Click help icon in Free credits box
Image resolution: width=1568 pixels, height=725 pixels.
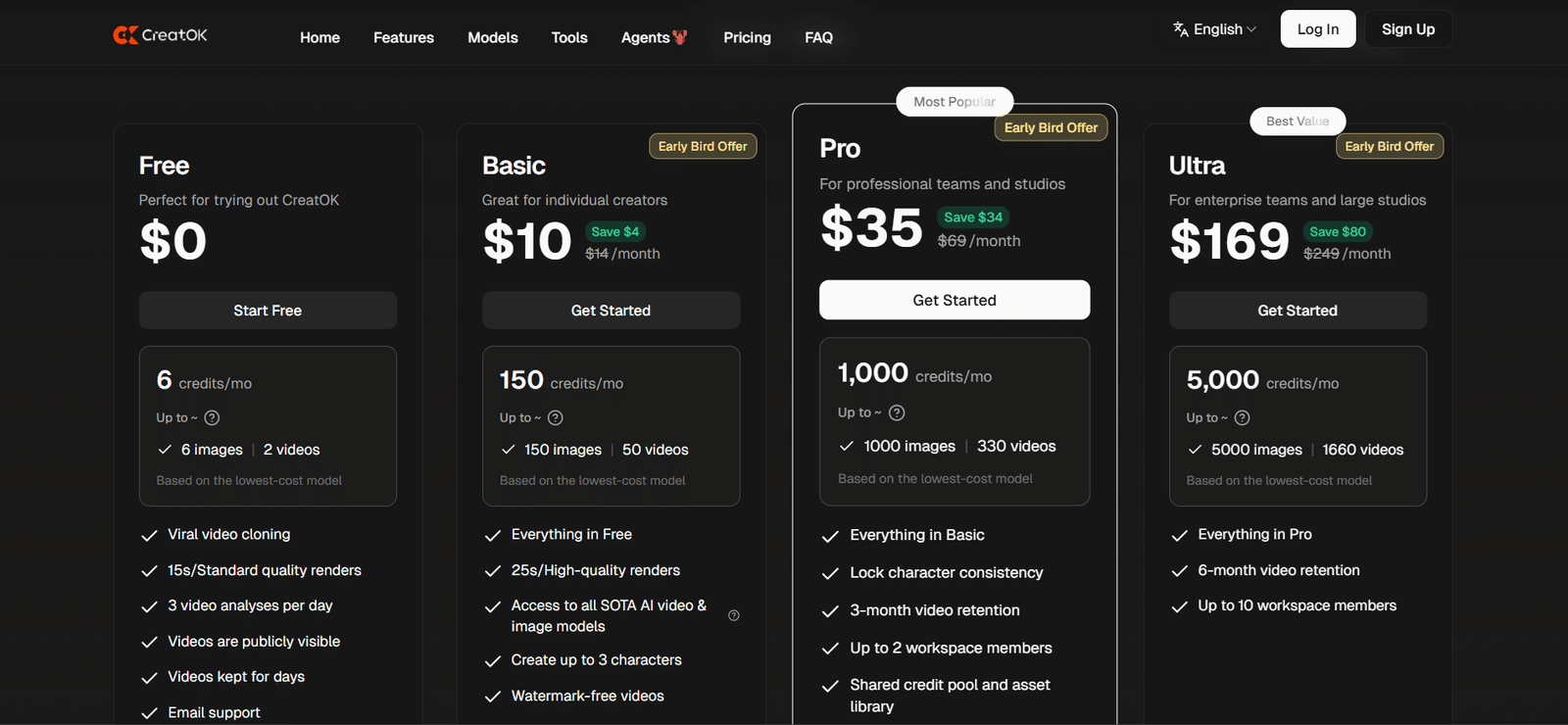[x=212, y=418]
